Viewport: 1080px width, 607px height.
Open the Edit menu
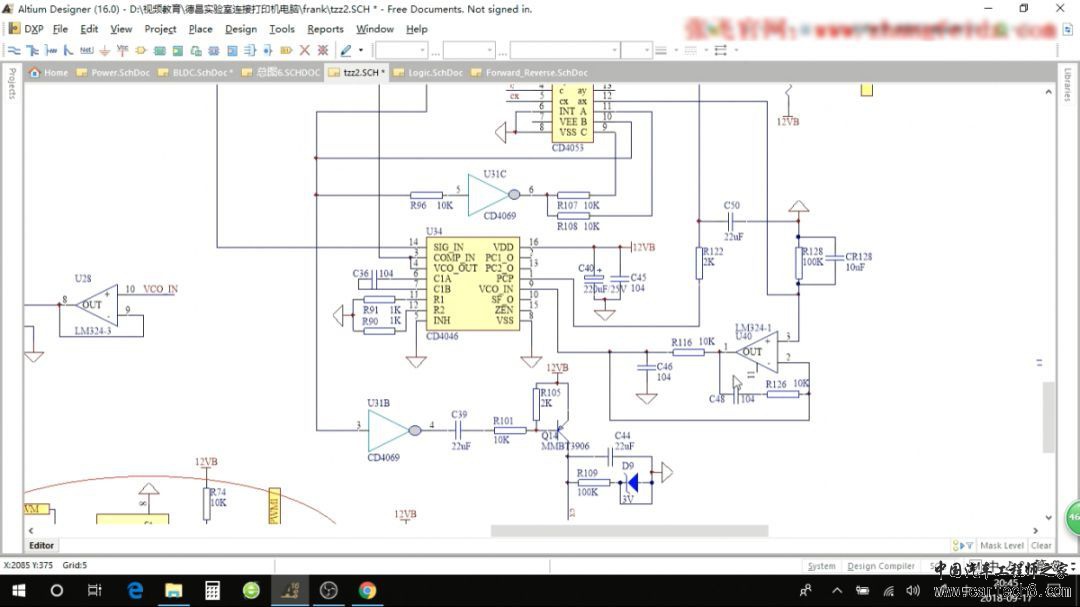point(89,29)
